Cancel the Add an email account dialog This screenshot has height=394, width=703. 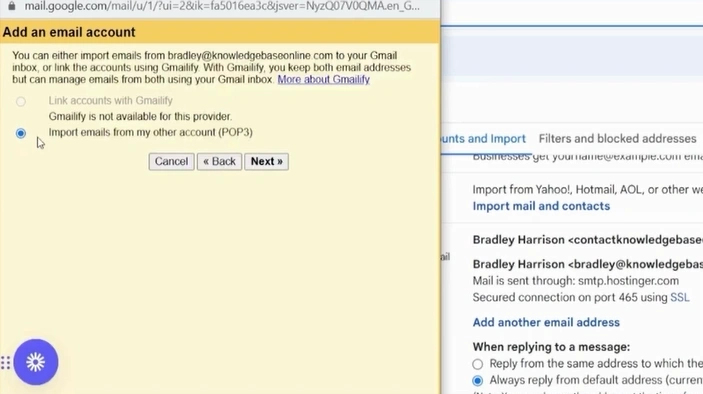171,161
